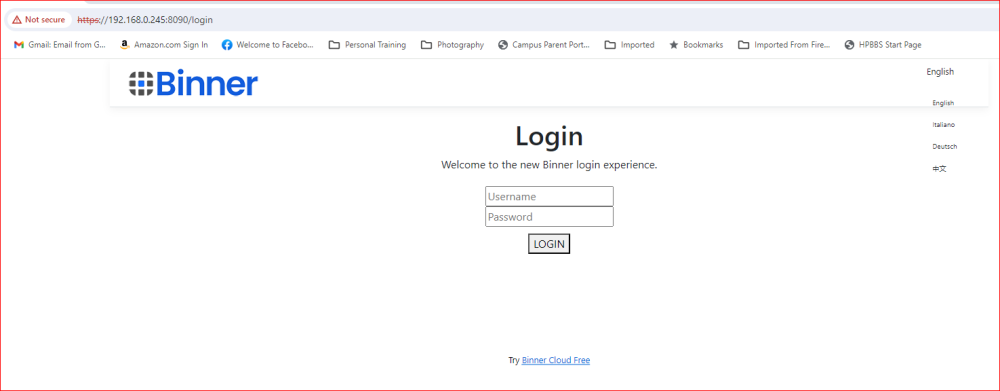1000x391 pixels.
Task: Select Italiano in the language list
Action: (944, 125)
